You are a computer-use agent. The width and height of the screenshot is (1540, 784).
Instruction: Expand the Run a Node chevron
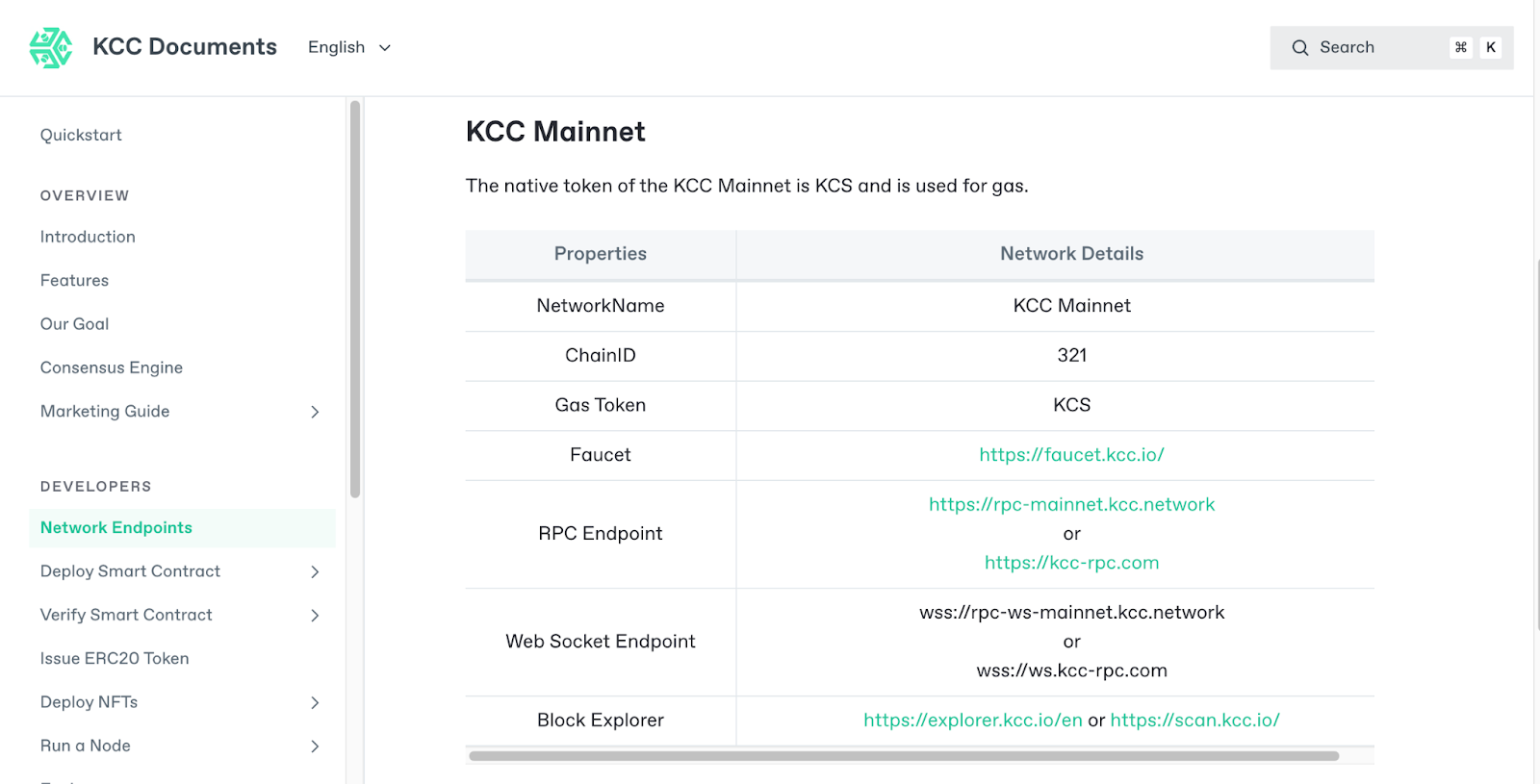[315, 746]
